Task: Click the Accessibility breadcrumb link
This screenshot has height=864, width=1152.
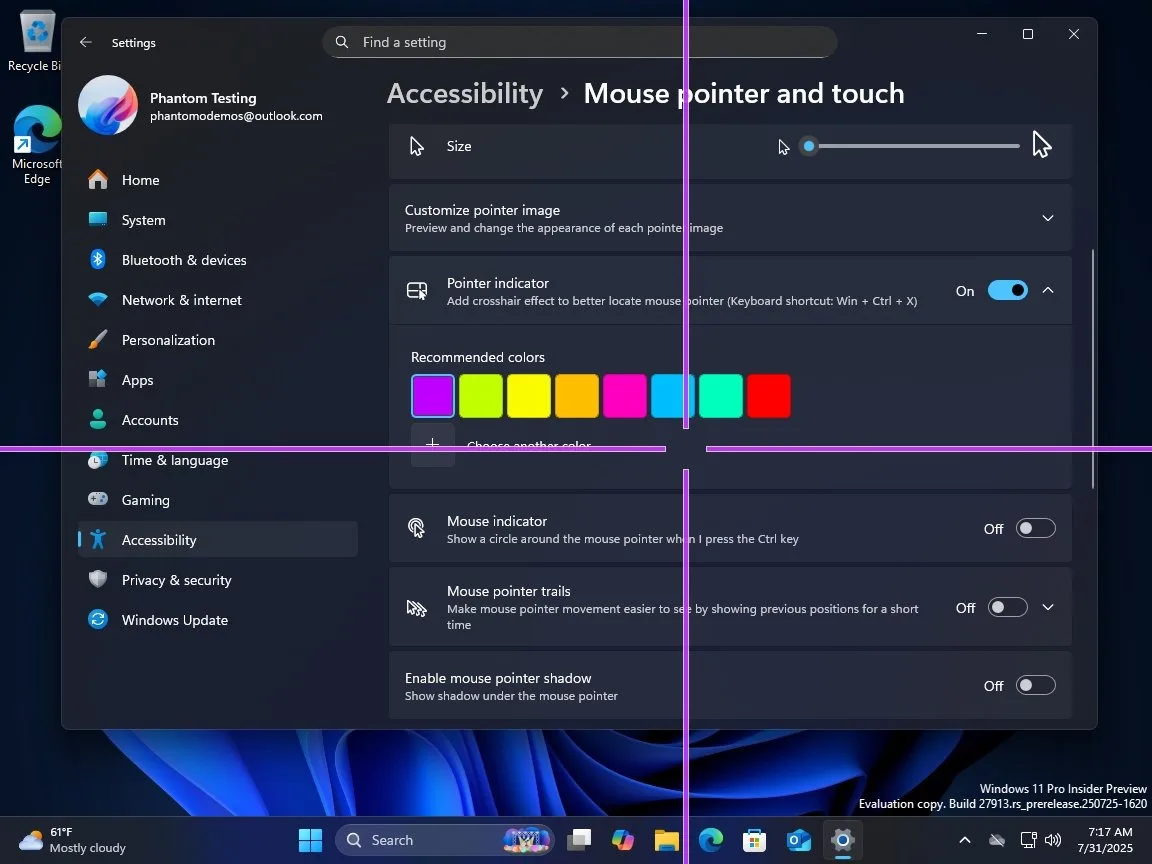Action: pyautogui.click(x=465, y=93)
